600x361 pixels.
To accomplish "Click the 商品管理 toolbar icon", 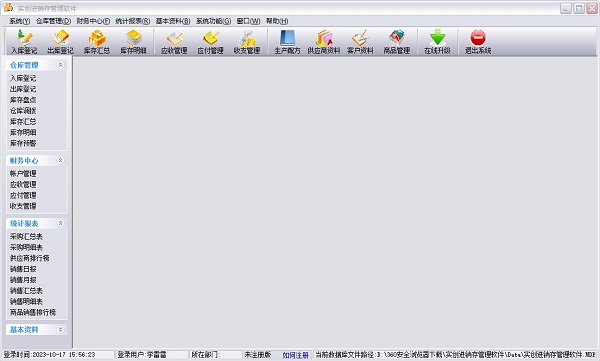I will tap(397, 41).
